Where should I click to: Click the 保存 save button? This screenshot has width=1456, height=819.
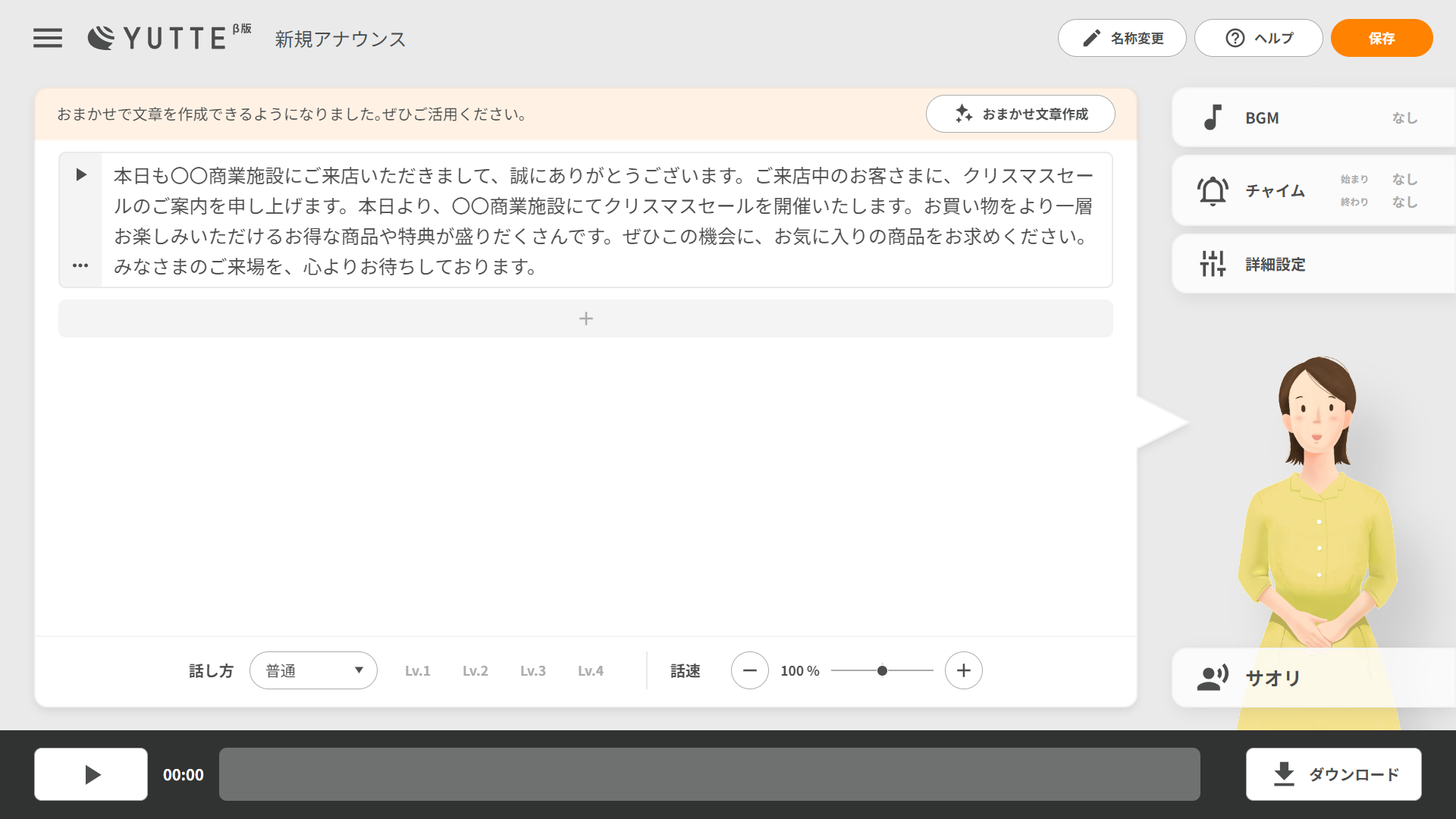click(1381, 38)
